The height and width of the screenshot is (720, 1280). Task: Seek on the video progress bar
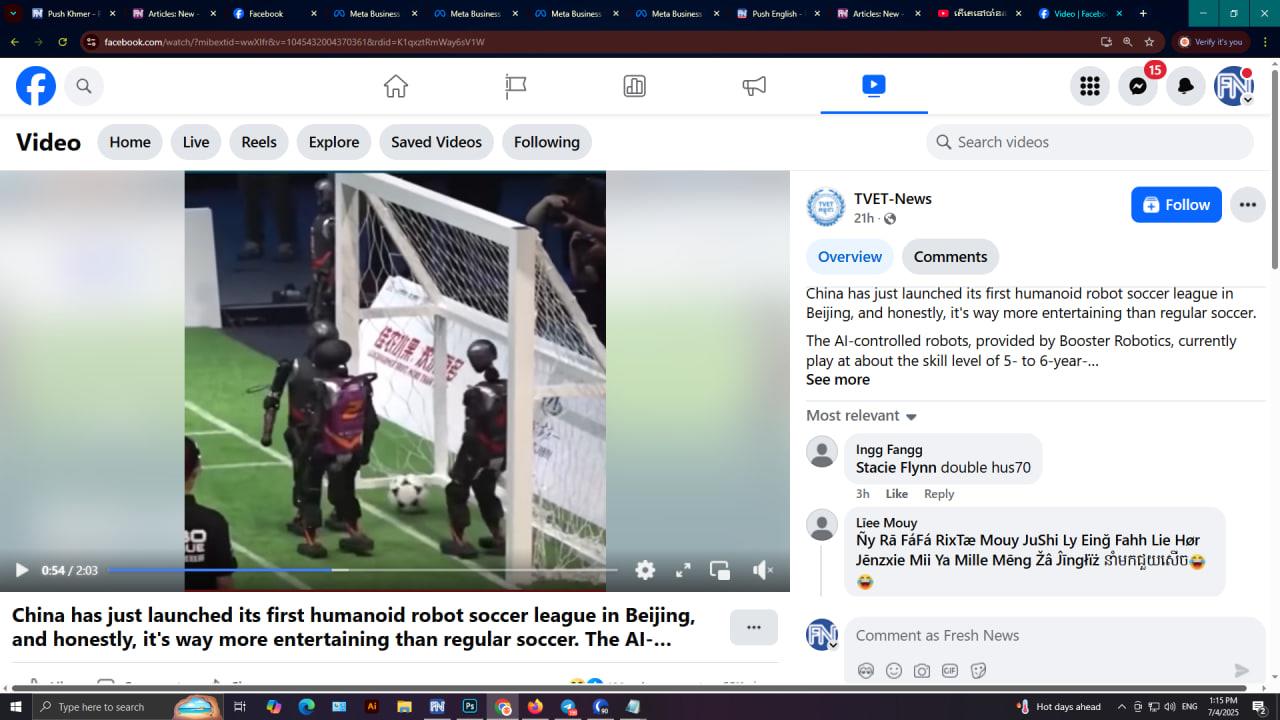[362, 570]
